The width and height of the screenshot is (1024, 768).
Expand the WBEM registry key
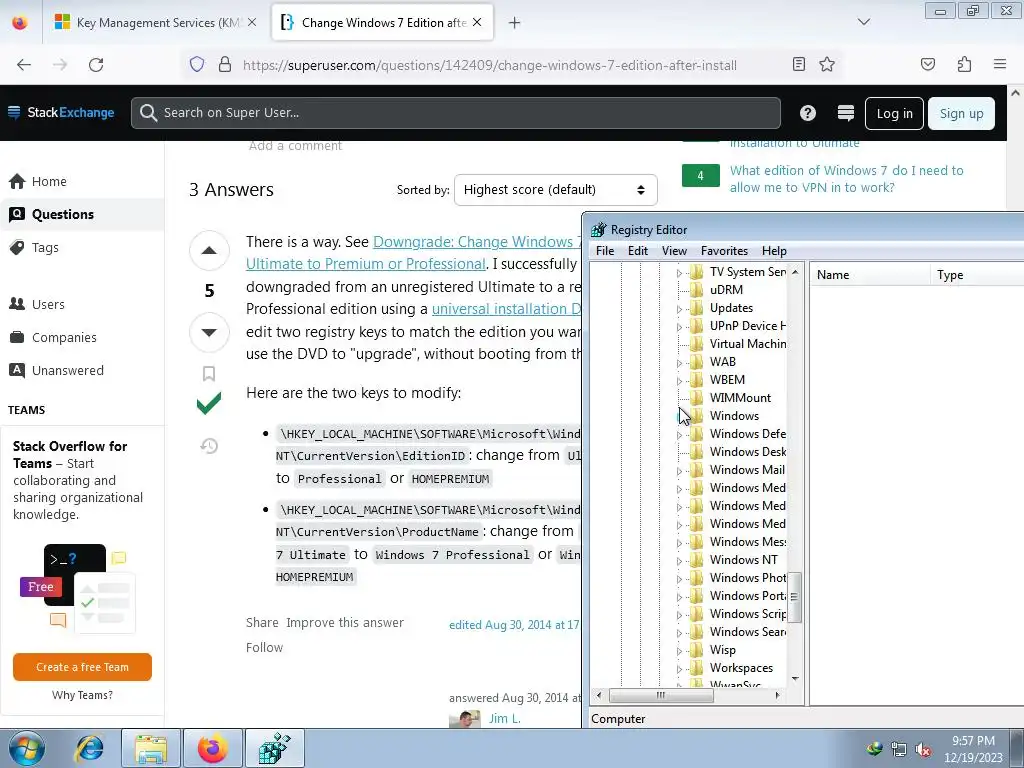679,380
